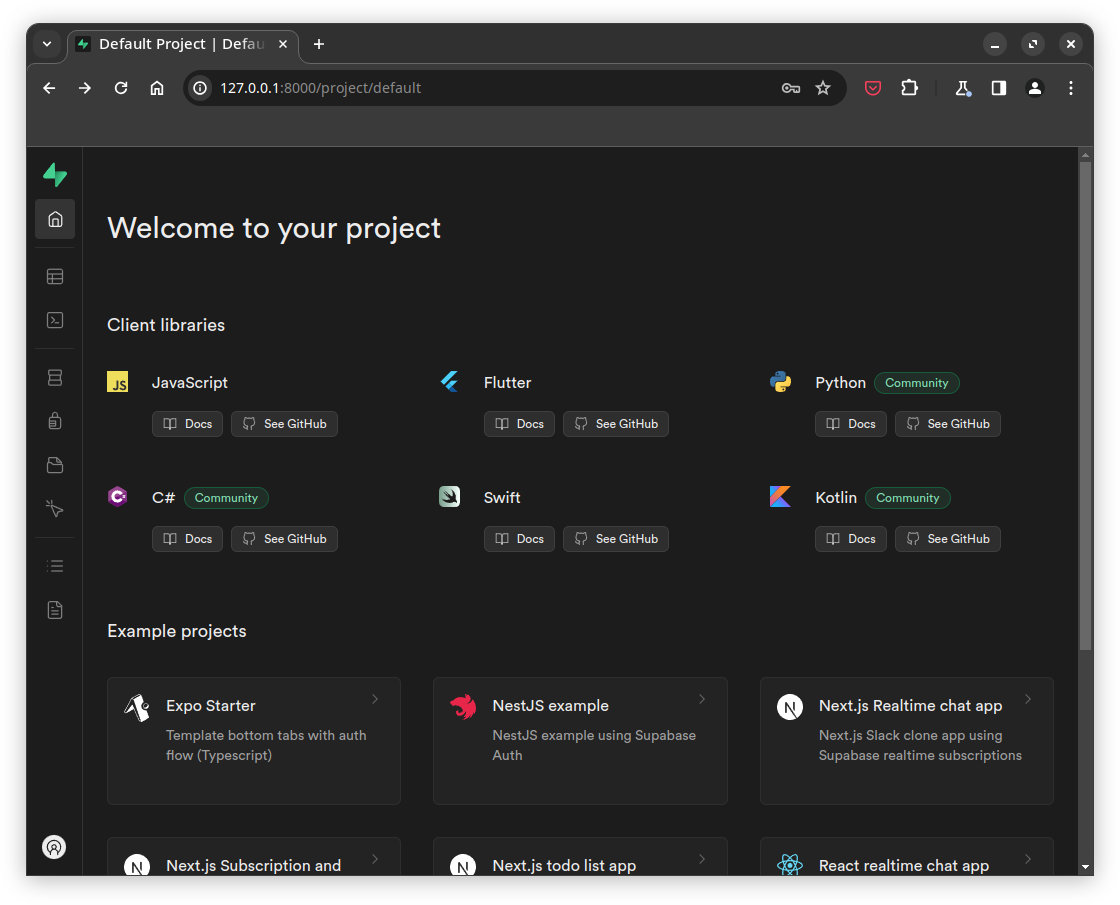This screenshot has width=1120, height=905.
Task: Open the Authentication lock sidebar icon
Action: pyautogui.click(x=55, y=421)
